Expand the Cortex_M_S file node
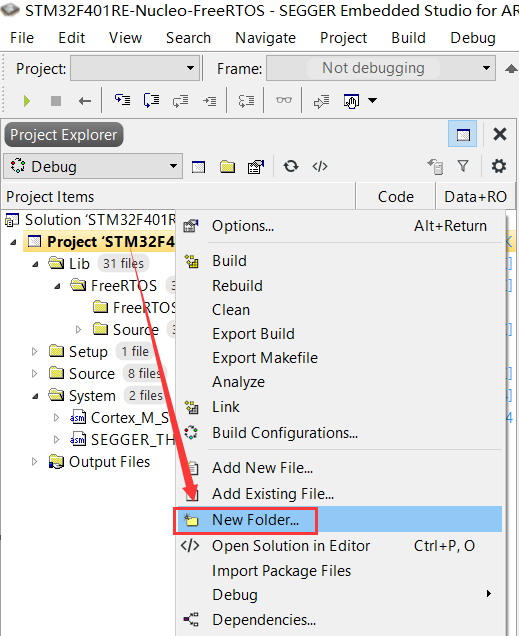 [x=57, y=417]
